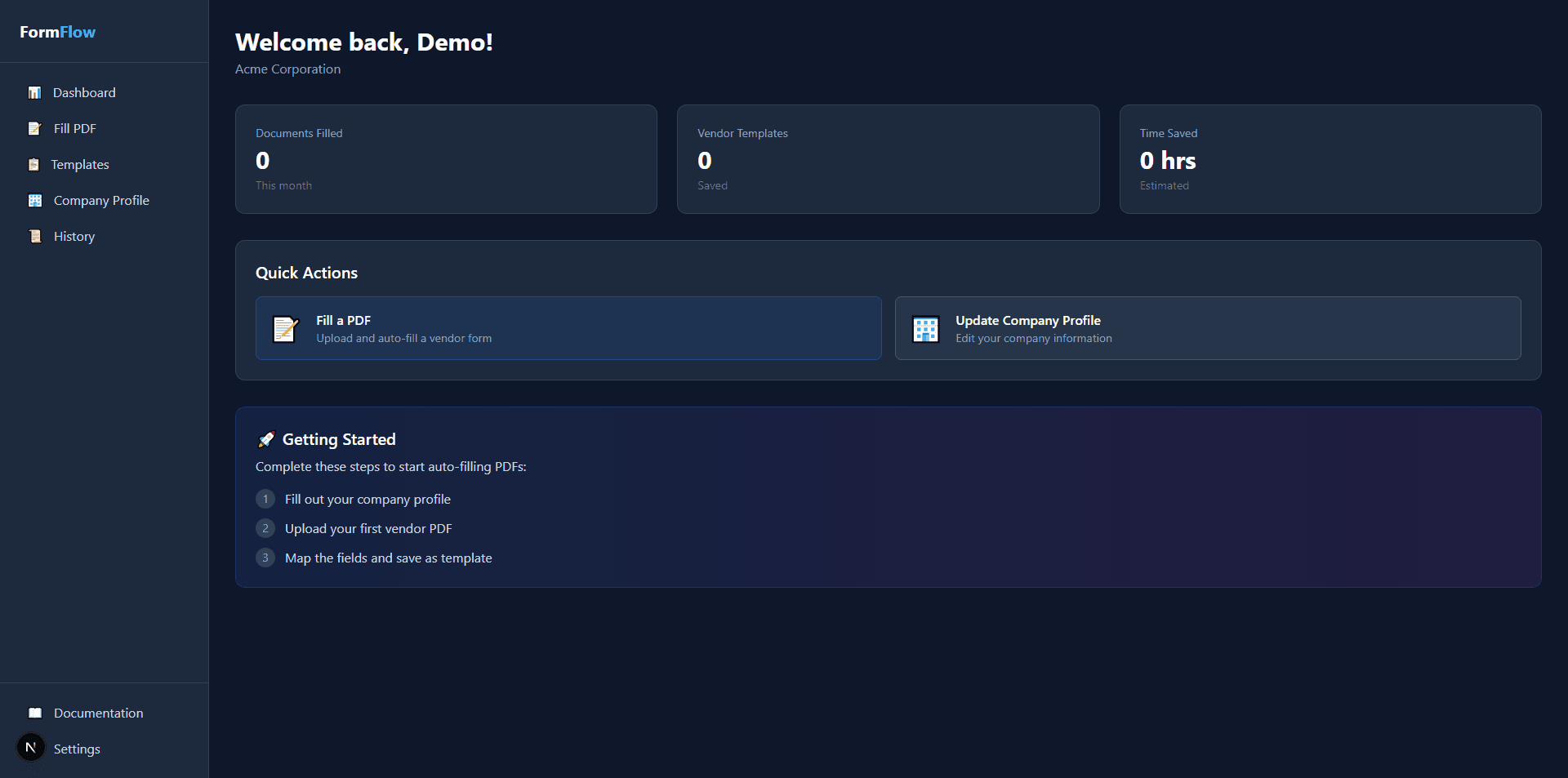
Task: Open the History section
Action: pos(74,237)
